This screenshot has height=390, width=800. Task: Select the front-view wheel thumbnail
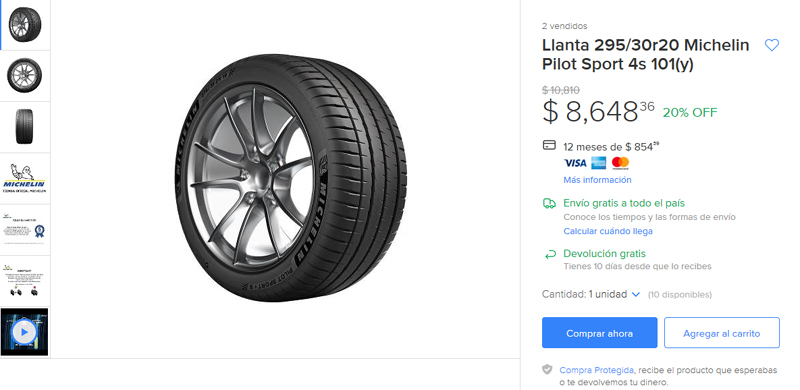click(x=24, y=76)
